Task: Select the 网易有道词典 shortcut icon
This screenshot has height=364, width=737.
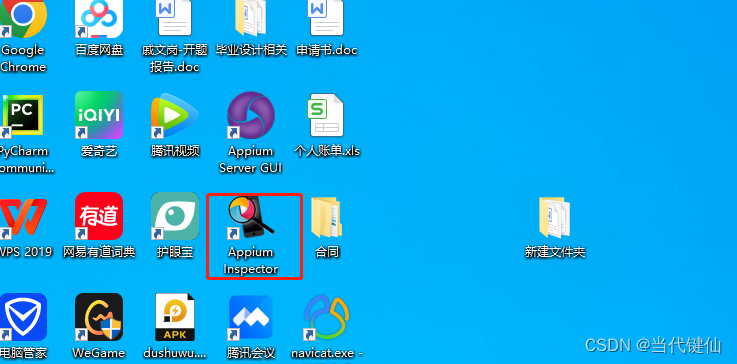Action: pos(99,216)
